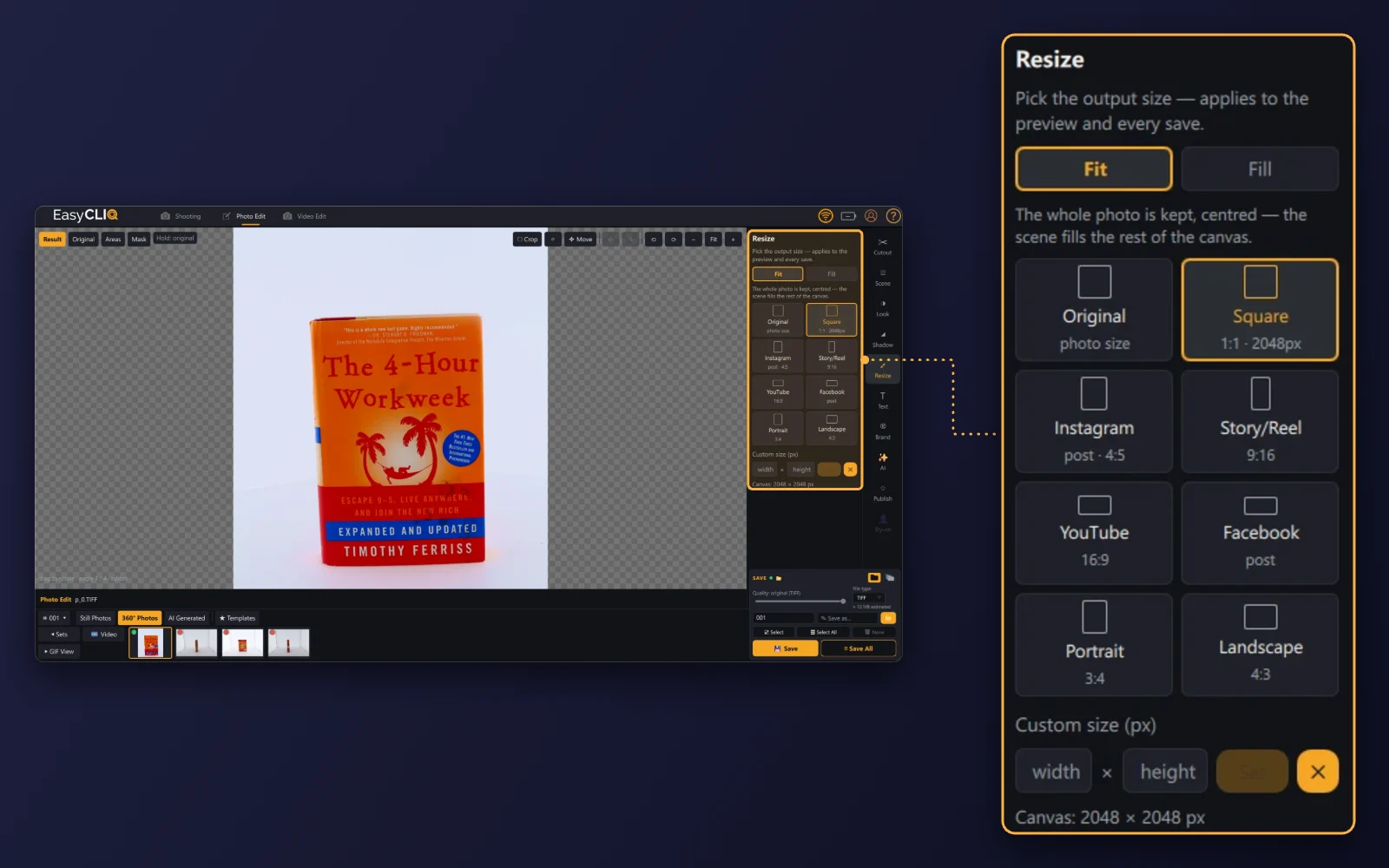Image resolution: width=1389 pixels, height=868 pixels.
Task: Select Landscape 4:3 preset in enlarged panel
Action: pos(1260,645)
